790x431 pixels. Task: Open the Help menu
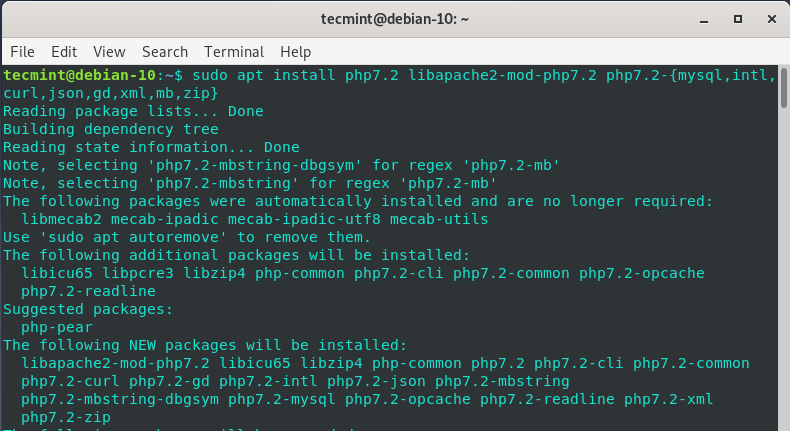[296, 51]
